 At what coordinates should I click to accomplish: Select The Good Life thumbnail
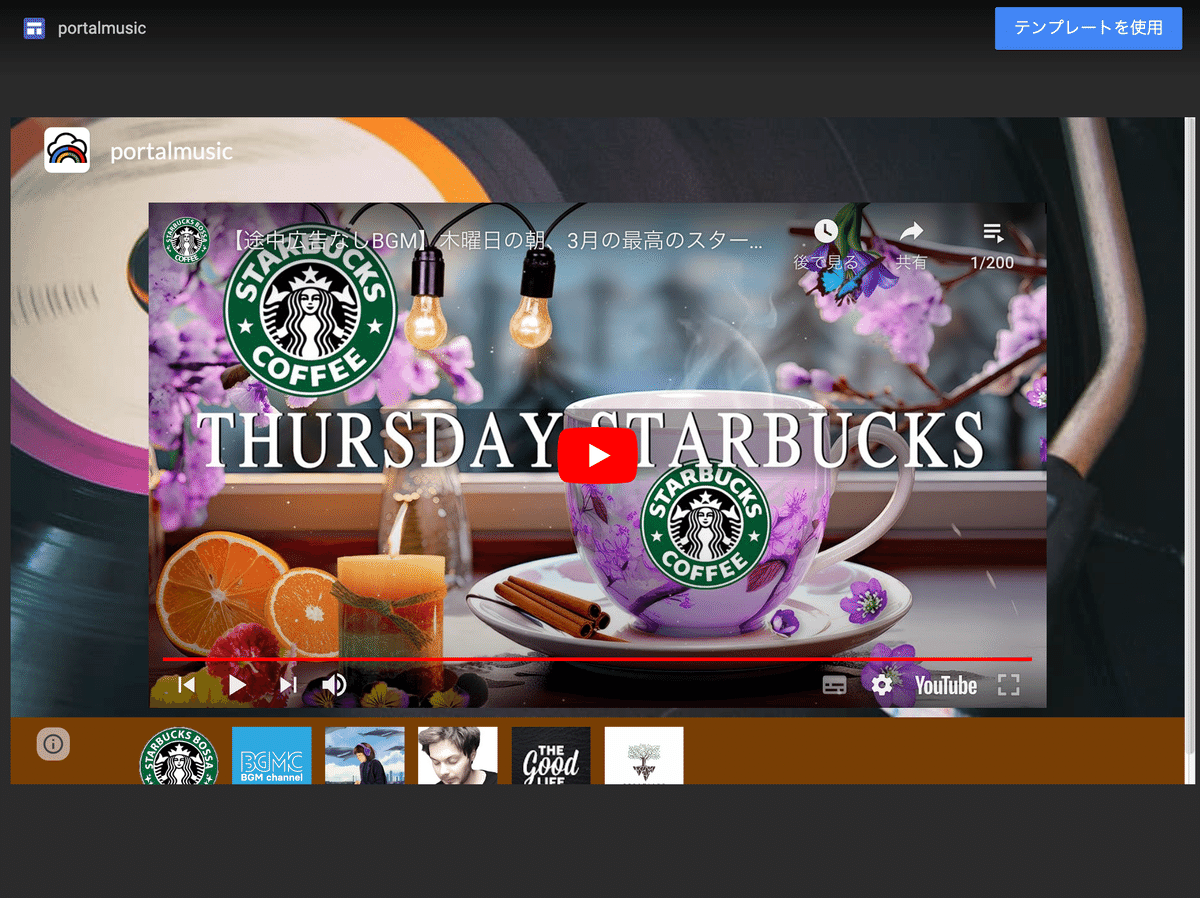click(551, 756)
